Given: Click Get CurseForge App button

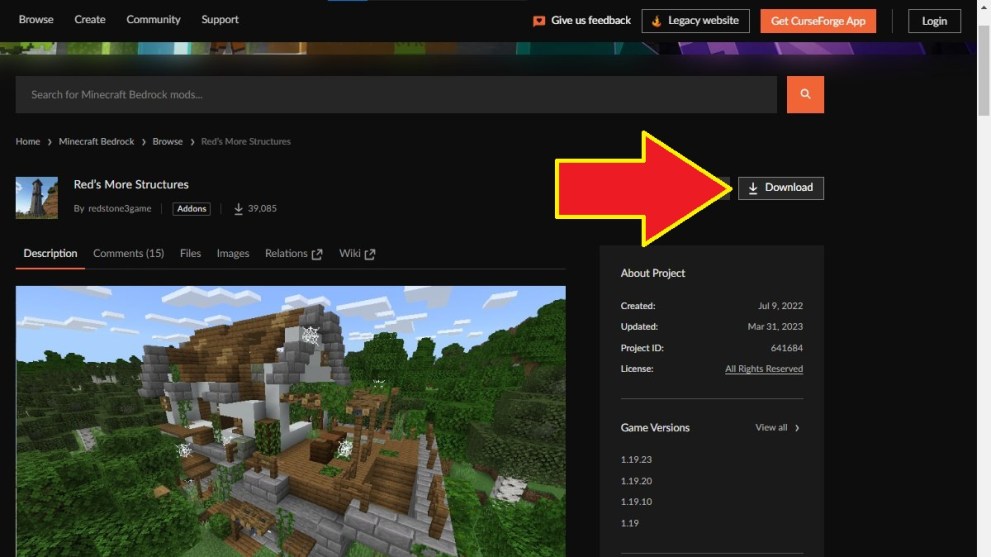Looking at the screenshot, I should (818, 21).
